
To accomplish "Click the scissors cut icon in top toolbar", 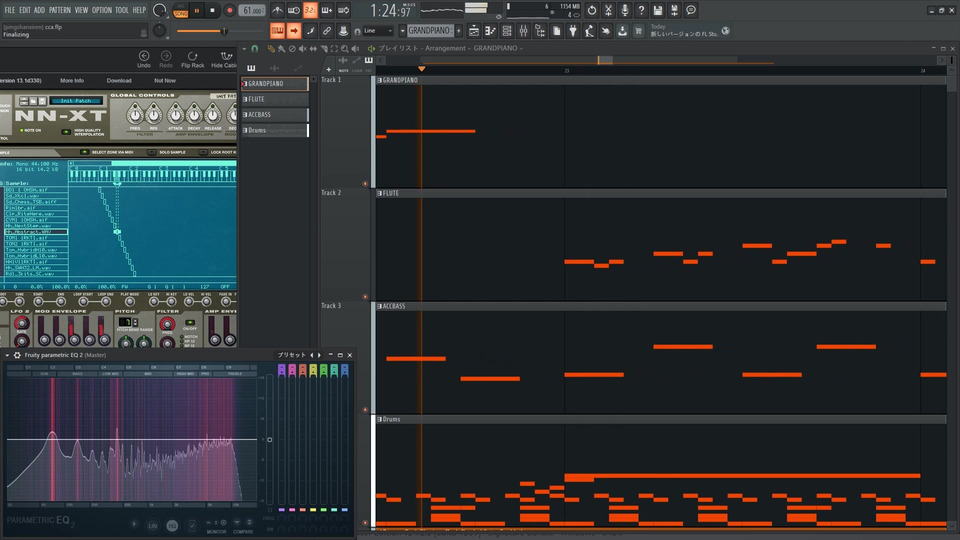I will [608, 10].
